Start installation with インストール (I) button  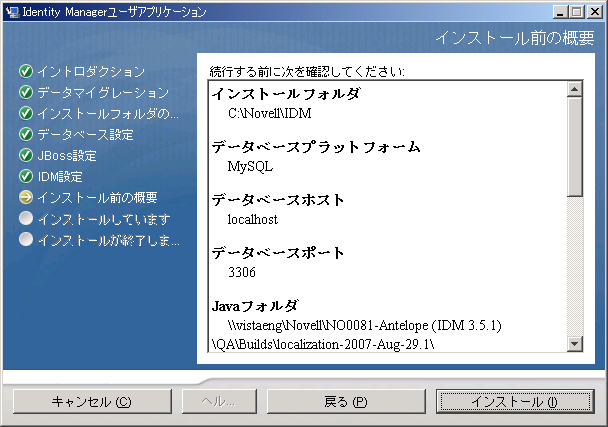pyautogui.click(x=515, y=402)
